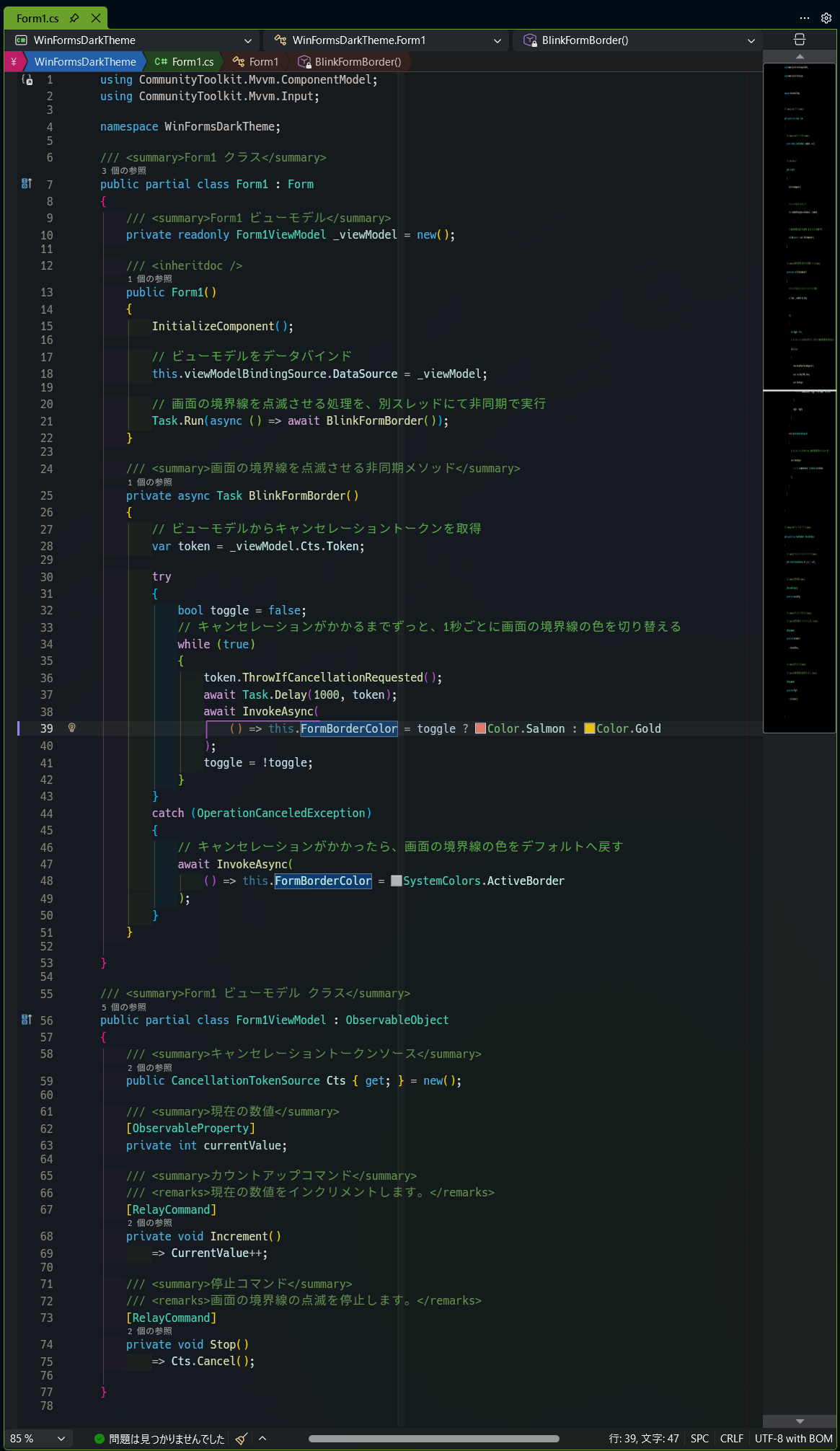The height and width of the screenshot is (1451, 840).
Task: Open the WinFormsDarkTheme.Form1 type dropdown
Action: [x=385, y=40]
